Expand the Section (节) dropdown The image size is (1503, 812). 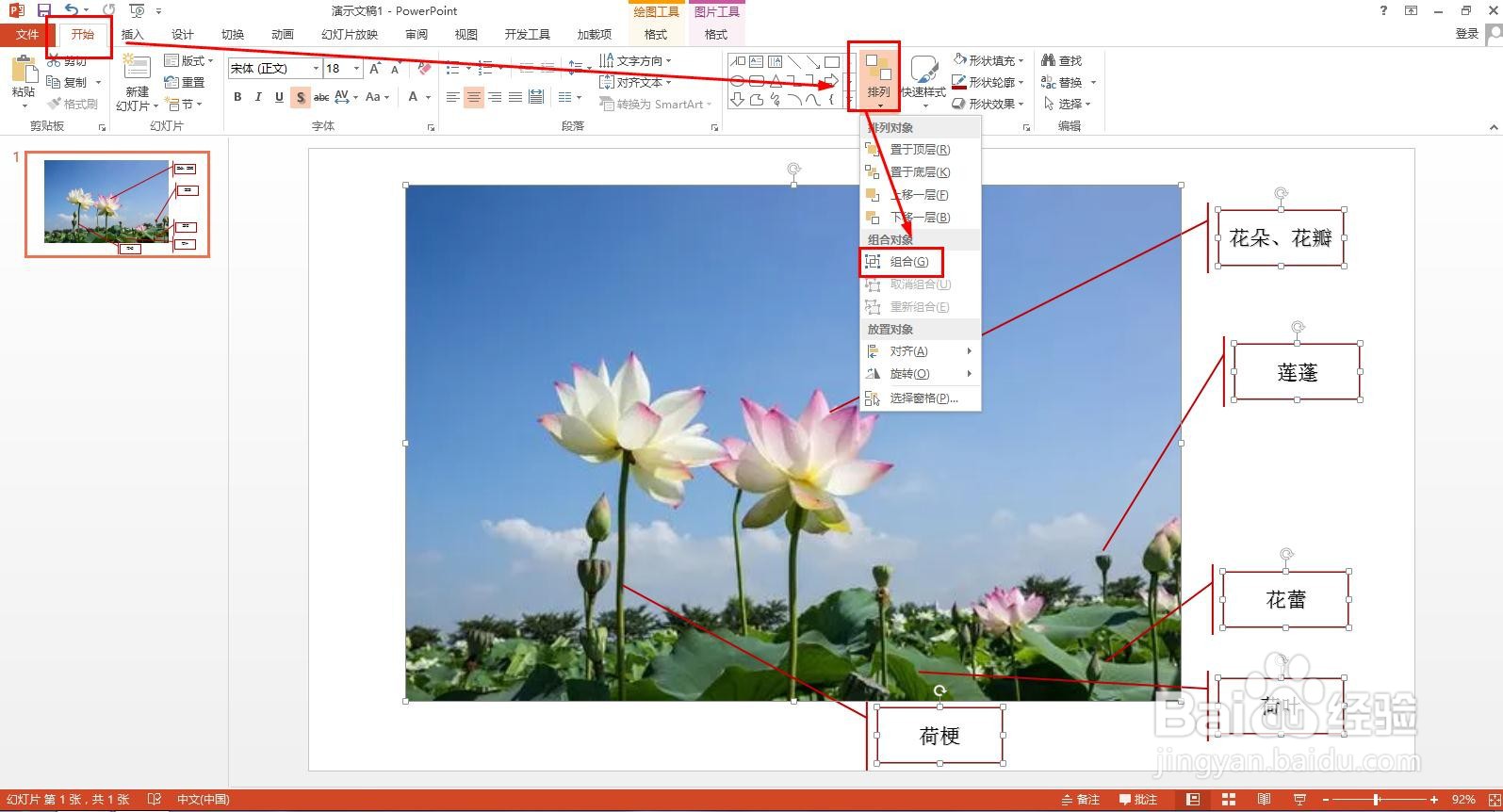point(183,104)
